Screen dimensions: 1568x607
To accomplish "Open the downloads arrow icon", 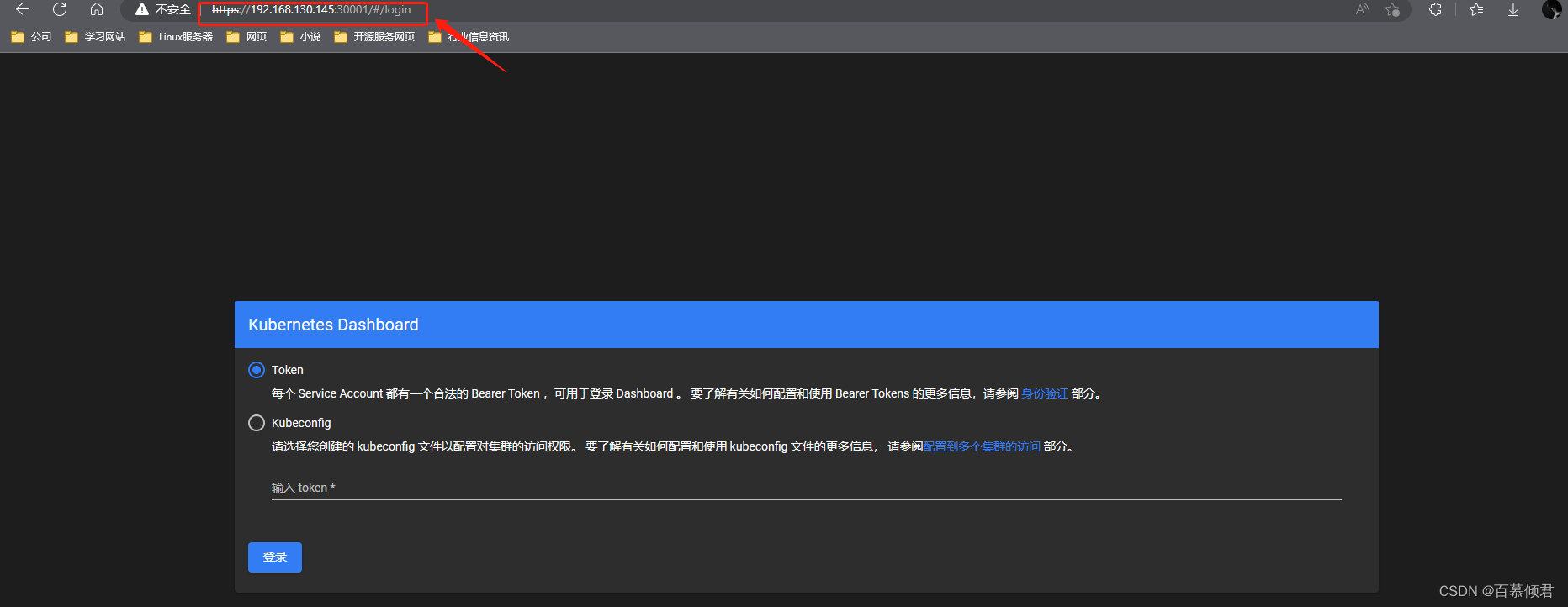I will pos(1513,9).
